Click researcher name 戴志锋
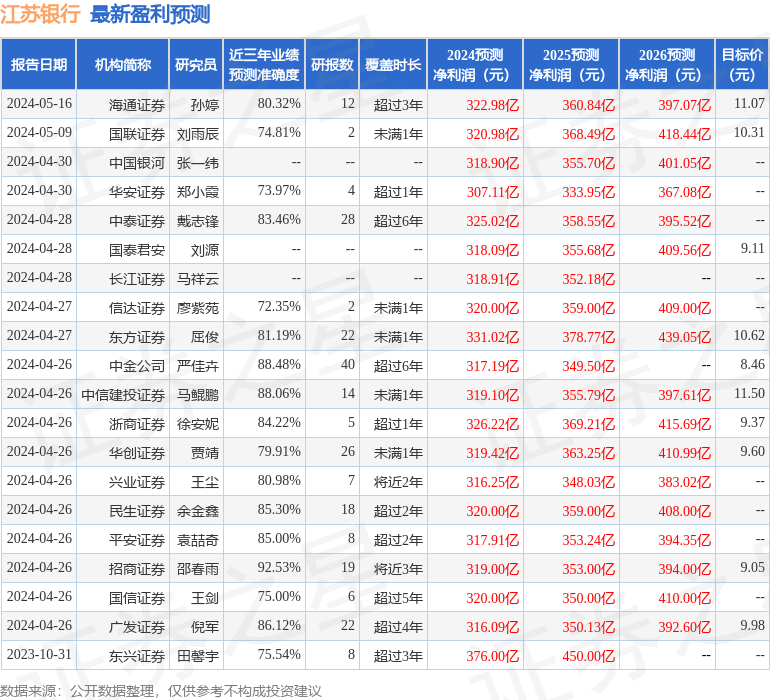This screenshot has height=700, width=770. point(198,221)
